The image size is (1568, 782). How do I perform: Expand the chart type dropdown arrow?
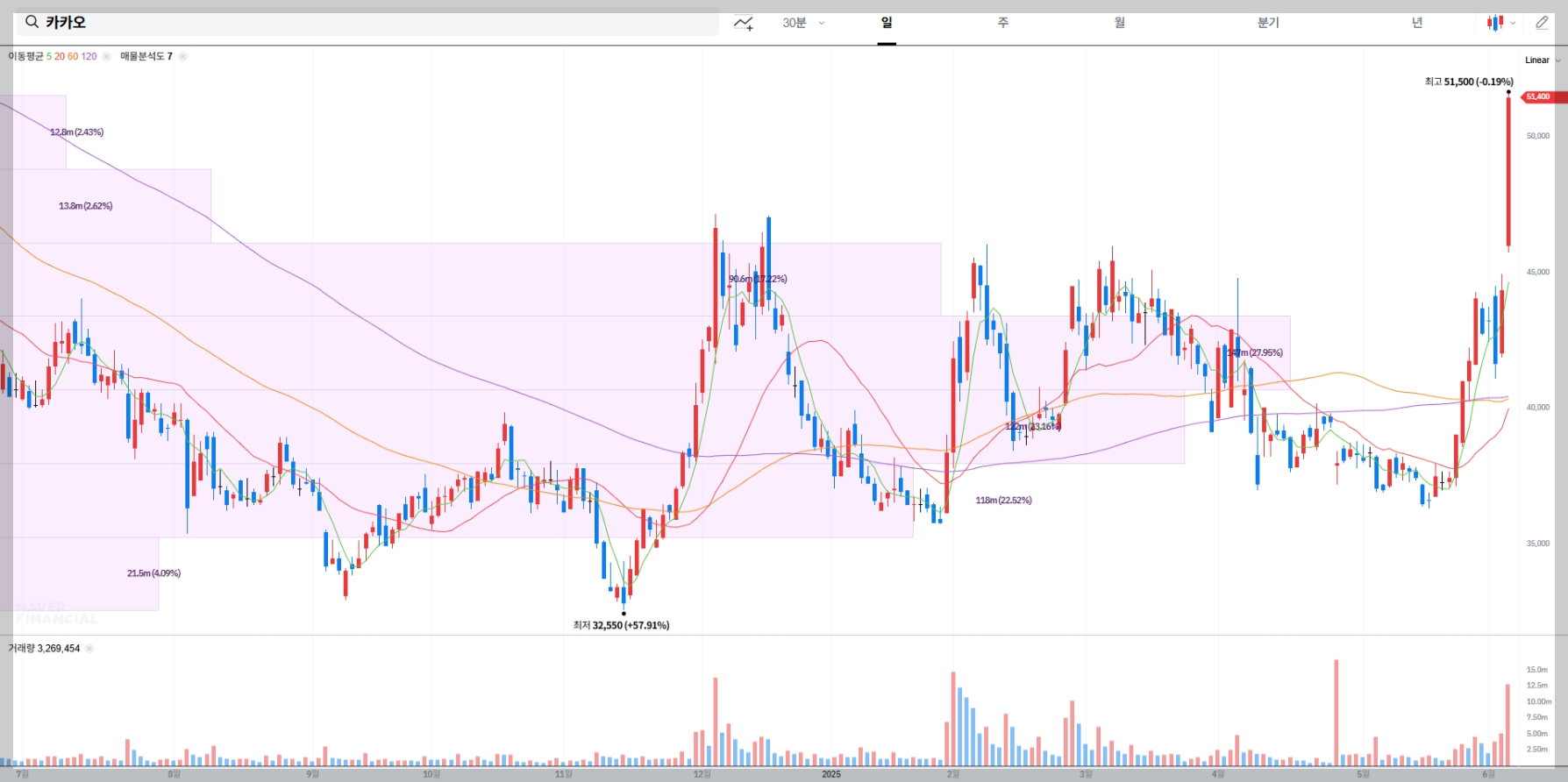(1513, 24)
